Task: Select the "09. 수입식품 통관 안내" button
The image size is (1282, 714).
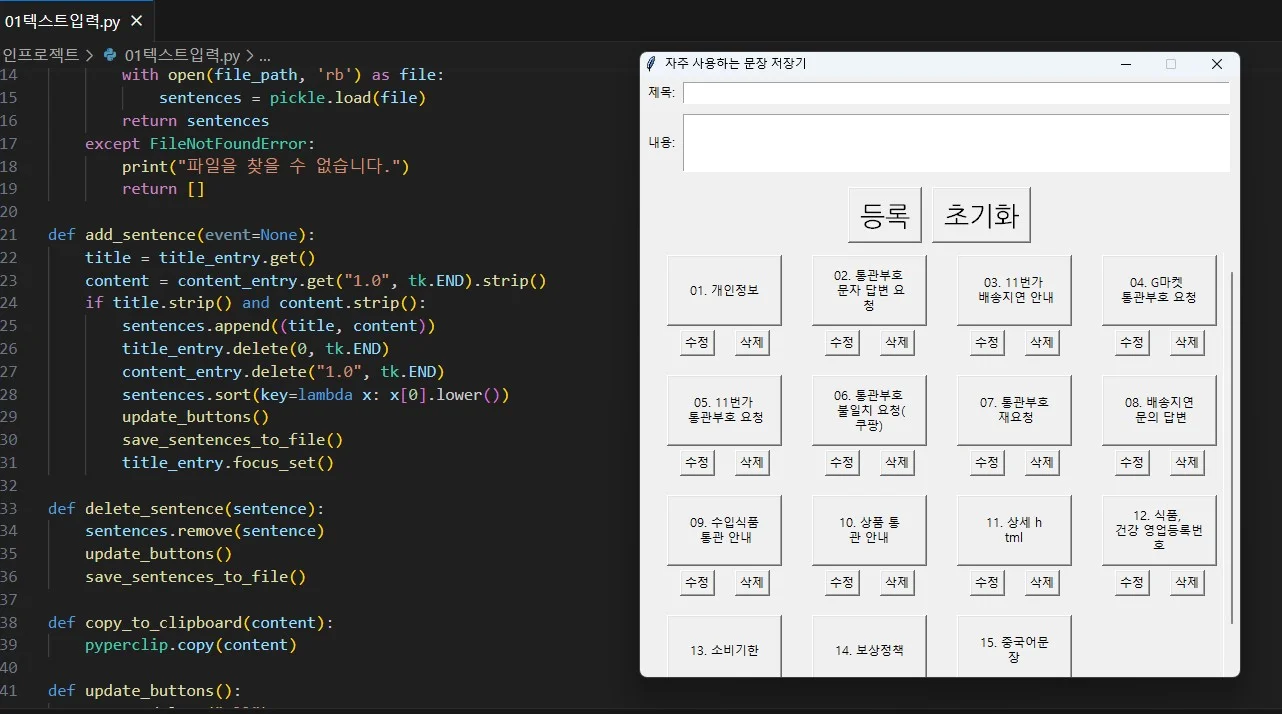Action: point(724,530)
